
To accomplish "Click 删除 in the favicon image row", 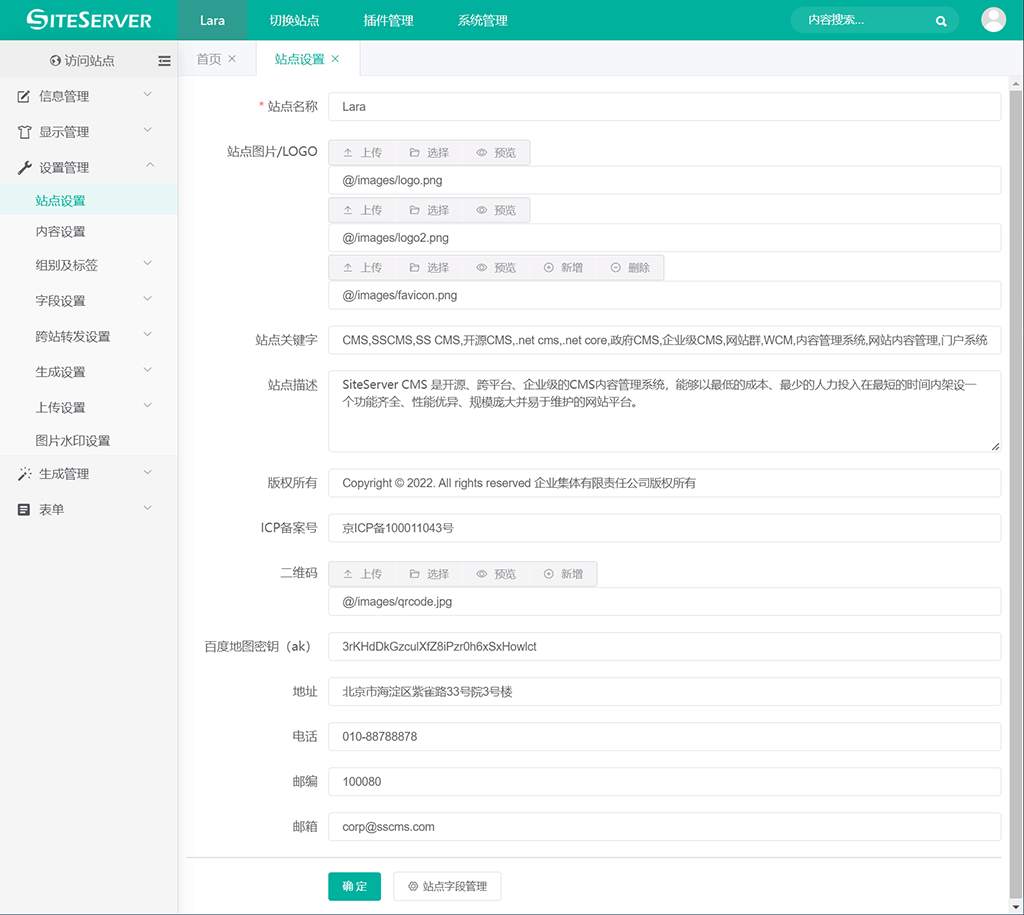I will click(x=630, y=268).
